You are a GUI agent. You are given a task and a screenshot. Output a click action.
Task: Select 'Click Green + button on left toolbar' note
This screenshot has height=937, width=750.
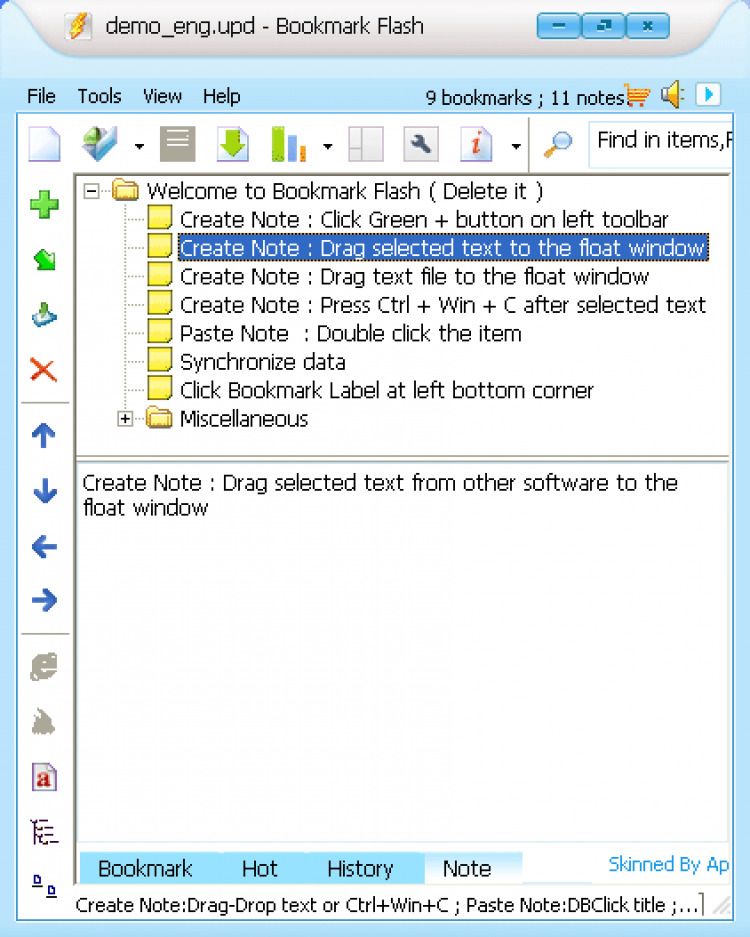424,220
